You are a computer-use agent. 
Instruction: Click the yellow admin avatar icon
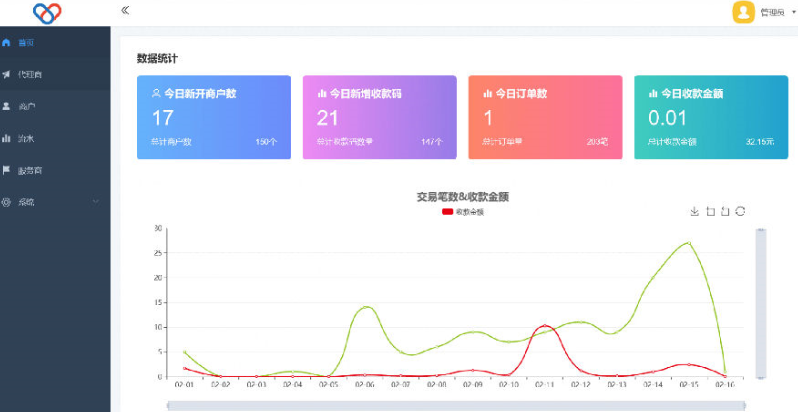tap(743, 12)
